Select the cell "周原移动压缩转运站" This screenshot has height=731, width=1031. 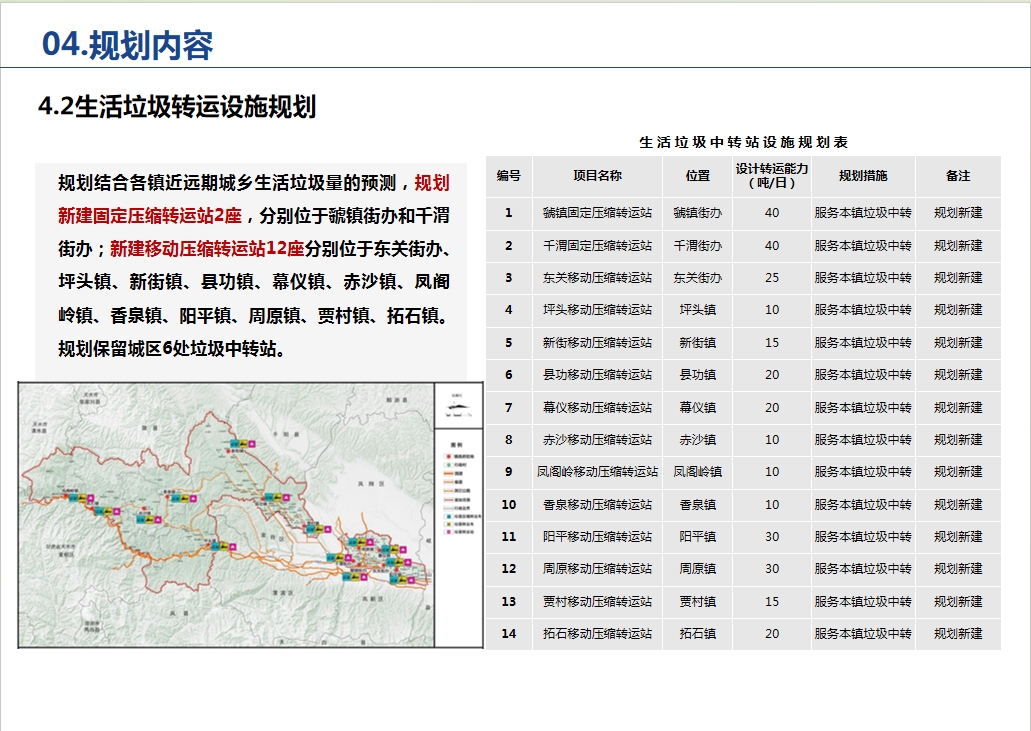[597, 569]
